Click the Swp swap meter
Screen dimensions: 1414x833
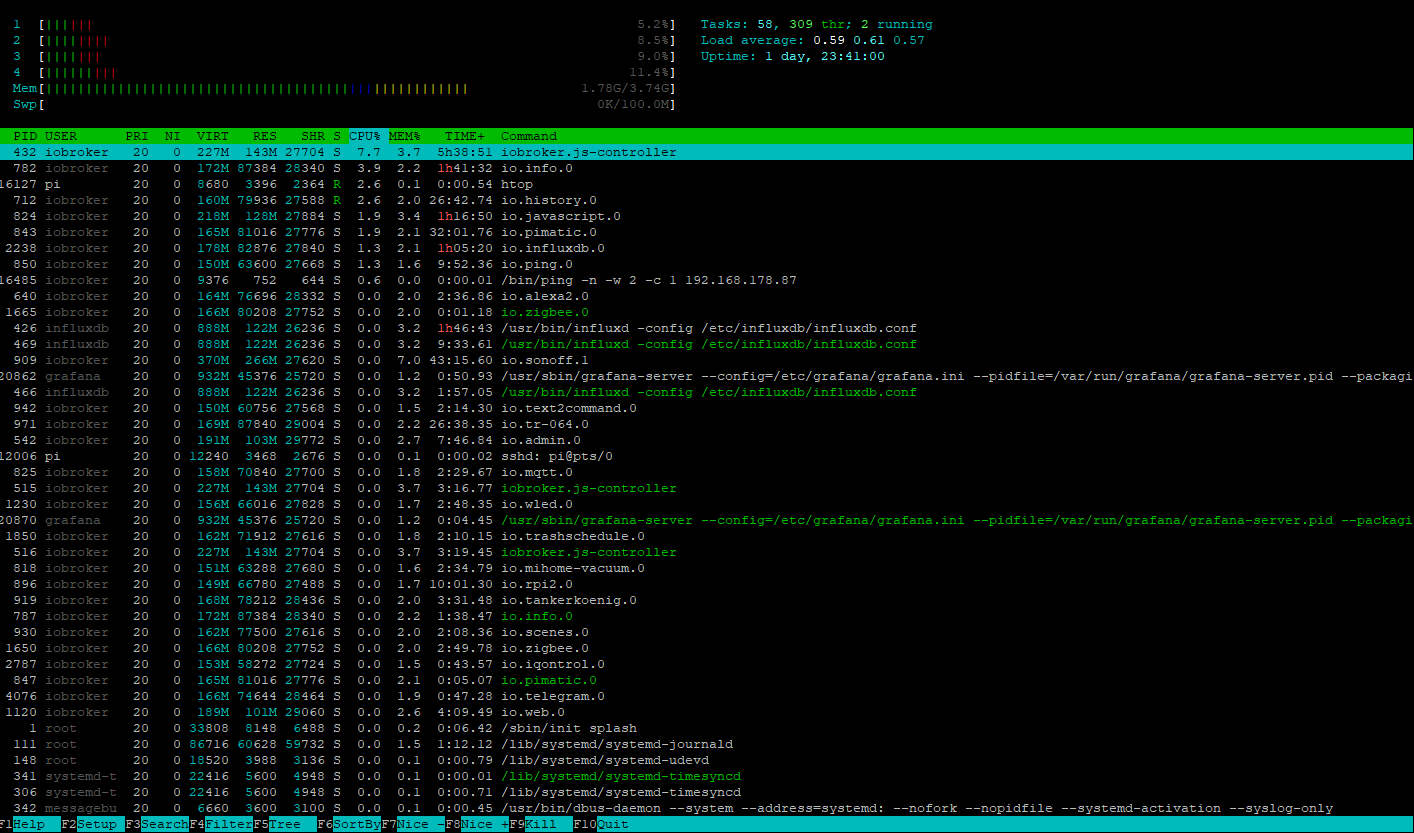(345, 104)
